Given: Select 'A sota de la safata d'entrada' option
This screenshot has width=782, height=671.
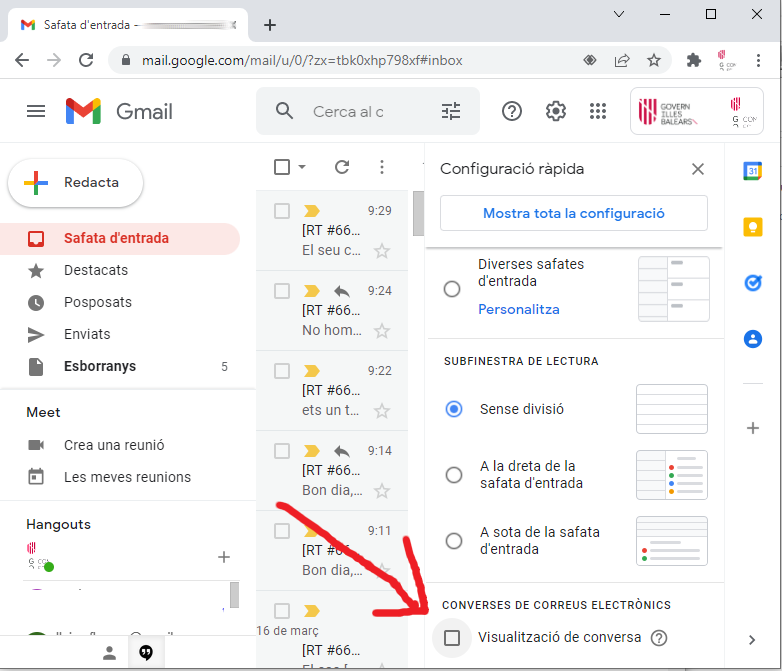Looking at the screenshot, I should pos(454,541).
